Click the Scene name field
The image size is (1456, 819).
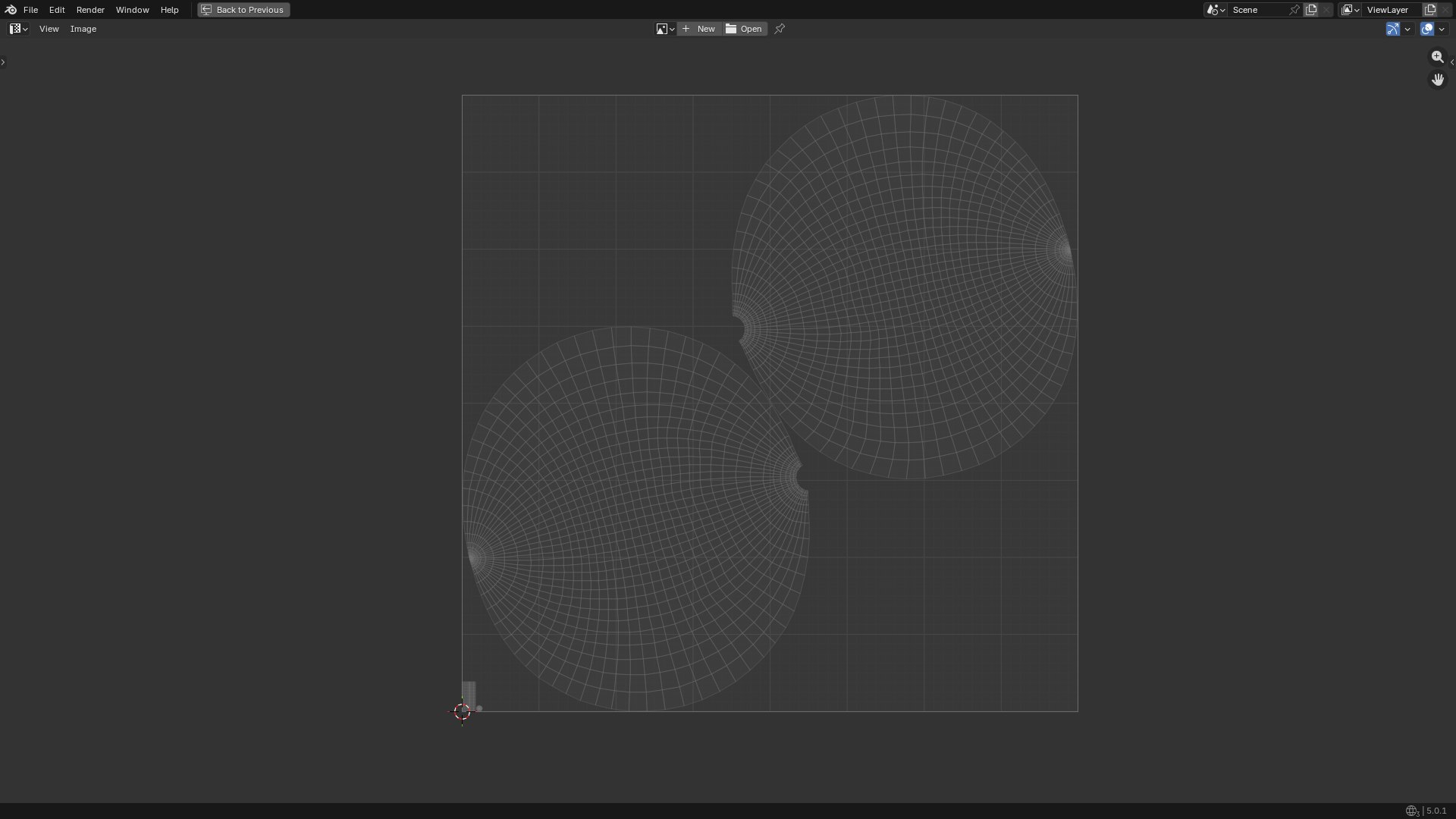click(x=1257, y=10)
